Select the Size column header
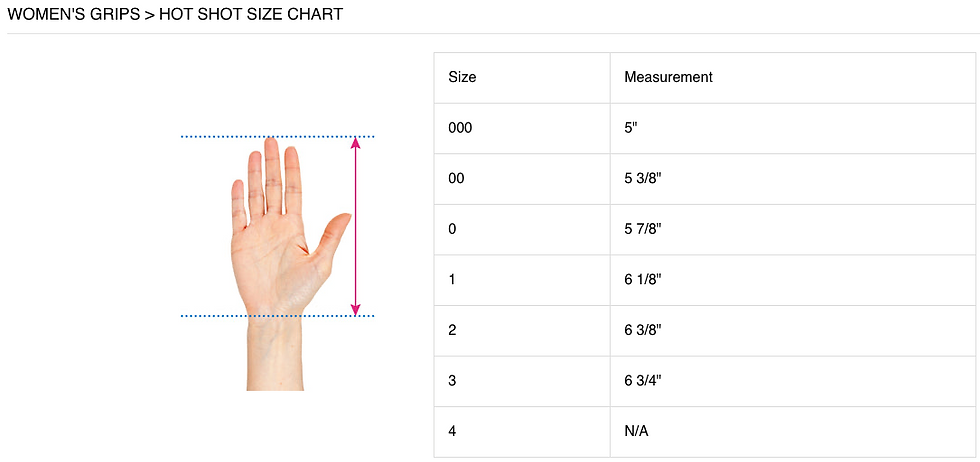This screenshot has width=980, height=462. click(x=462, y=77)
